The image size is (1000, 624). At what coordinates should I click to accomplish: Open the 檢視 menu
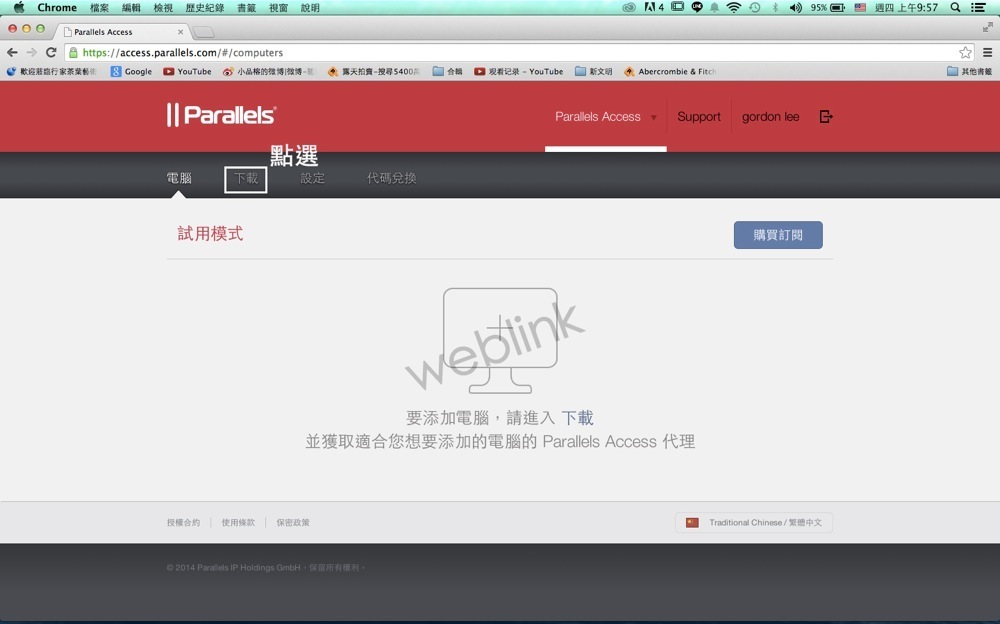[163, 8]
